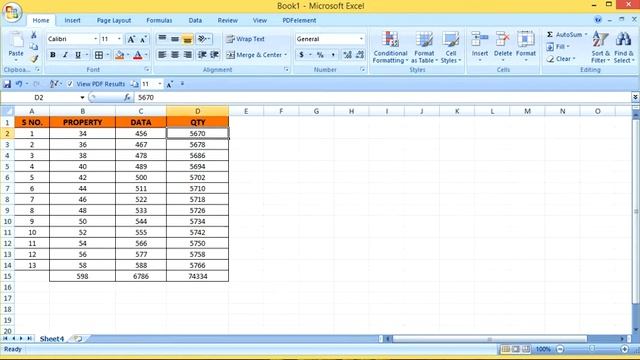Viewport: 640px width, 360px height.
Task: Click the Increase Decimal icon
Action: (x=347, y=55)
